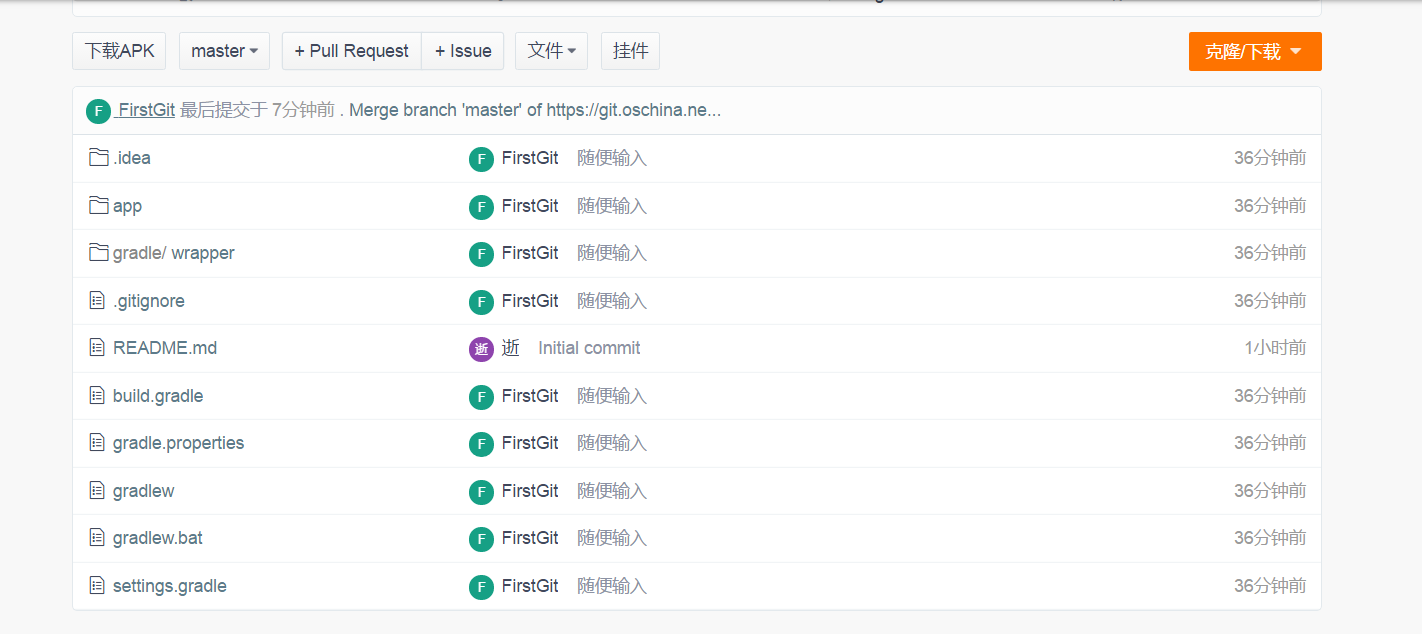1422x634 pixels.
Task: Open the .gitignore file
Action: point(149,301)
